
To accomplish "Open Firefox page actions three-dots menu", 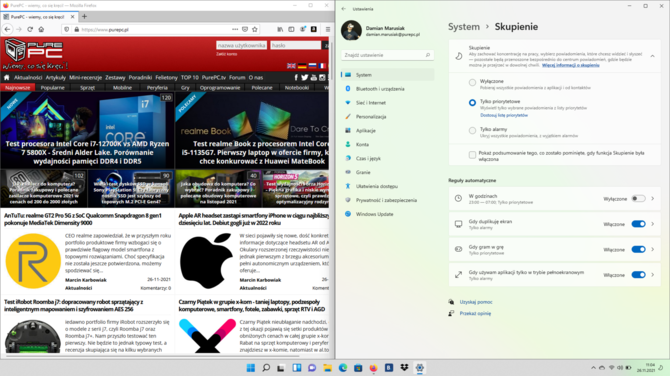I will click(x=235, y=29).
